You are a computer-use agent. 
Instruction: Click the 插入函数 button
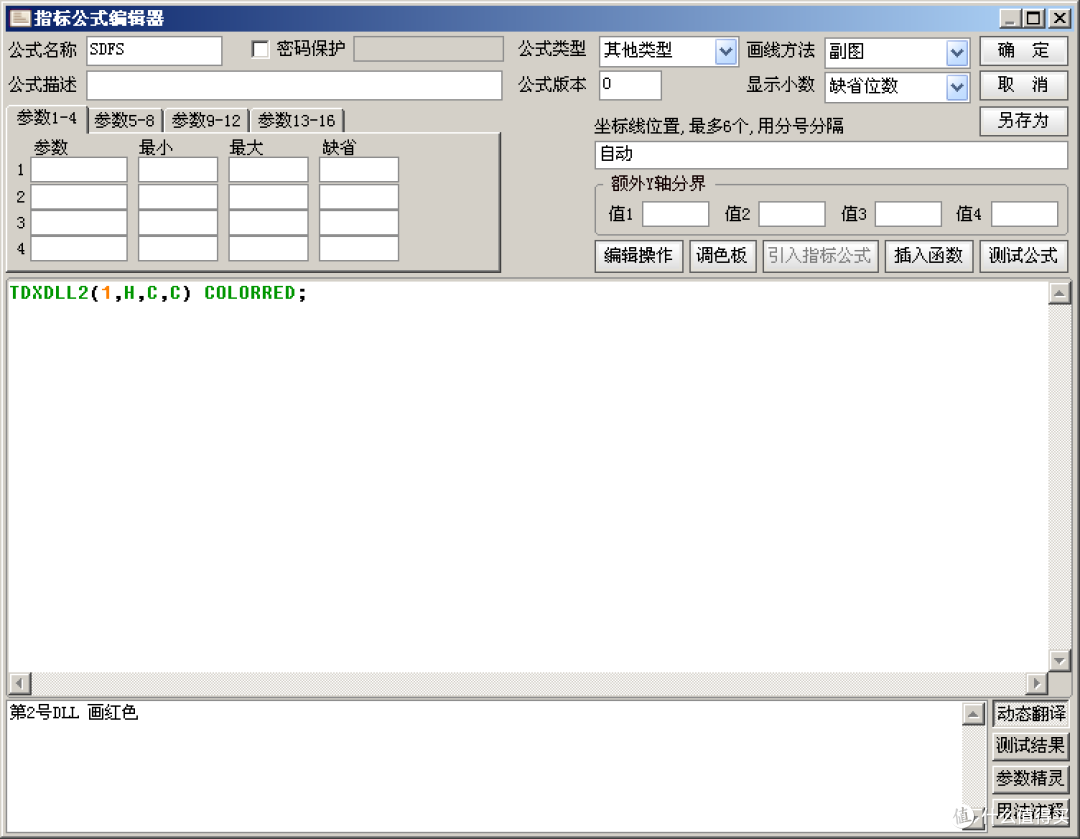pyautogui.click(x=928, y=256)
